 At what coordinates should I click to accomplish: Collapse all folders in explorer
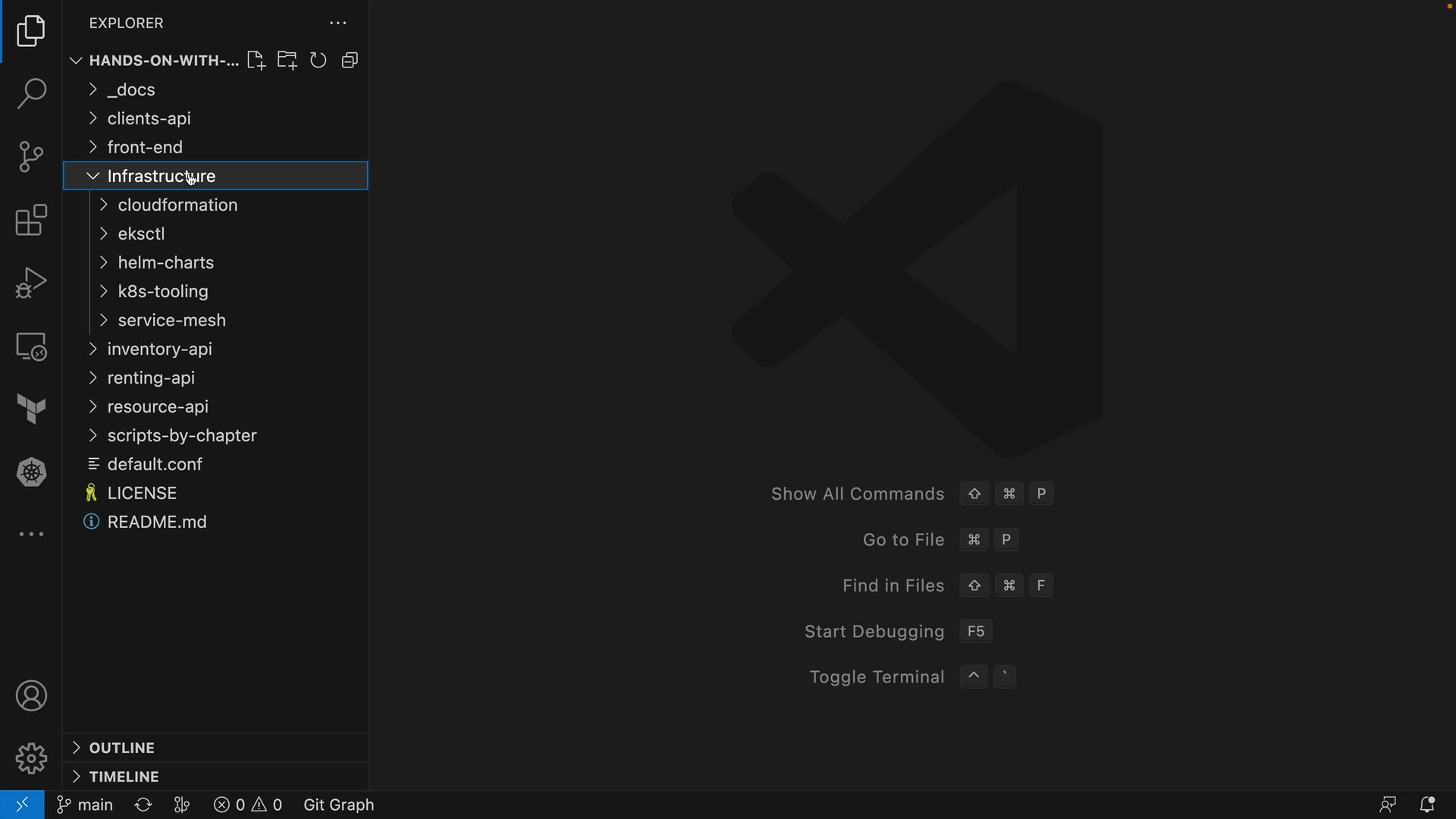coord(350,61)
